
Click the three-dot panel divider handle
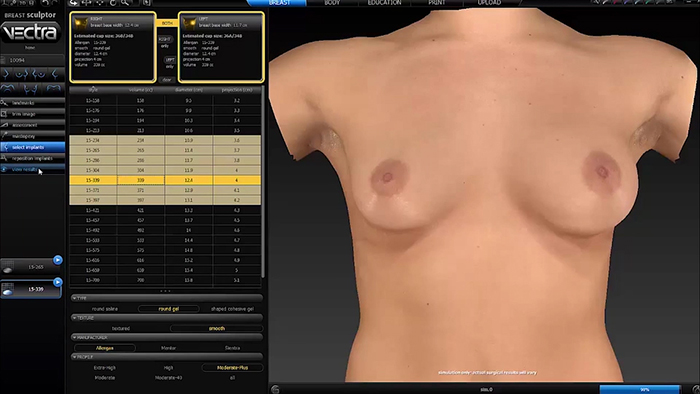(x=166, y=291)
